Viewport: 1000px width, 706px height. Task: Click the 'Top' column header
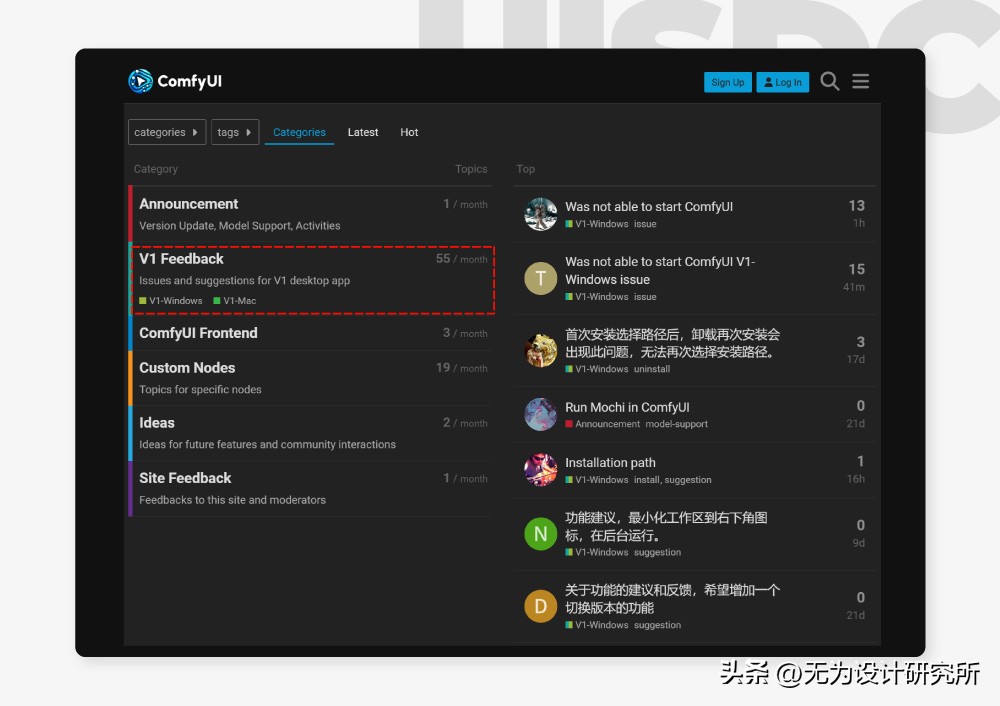pyautogui.click(x=526, y=169)
